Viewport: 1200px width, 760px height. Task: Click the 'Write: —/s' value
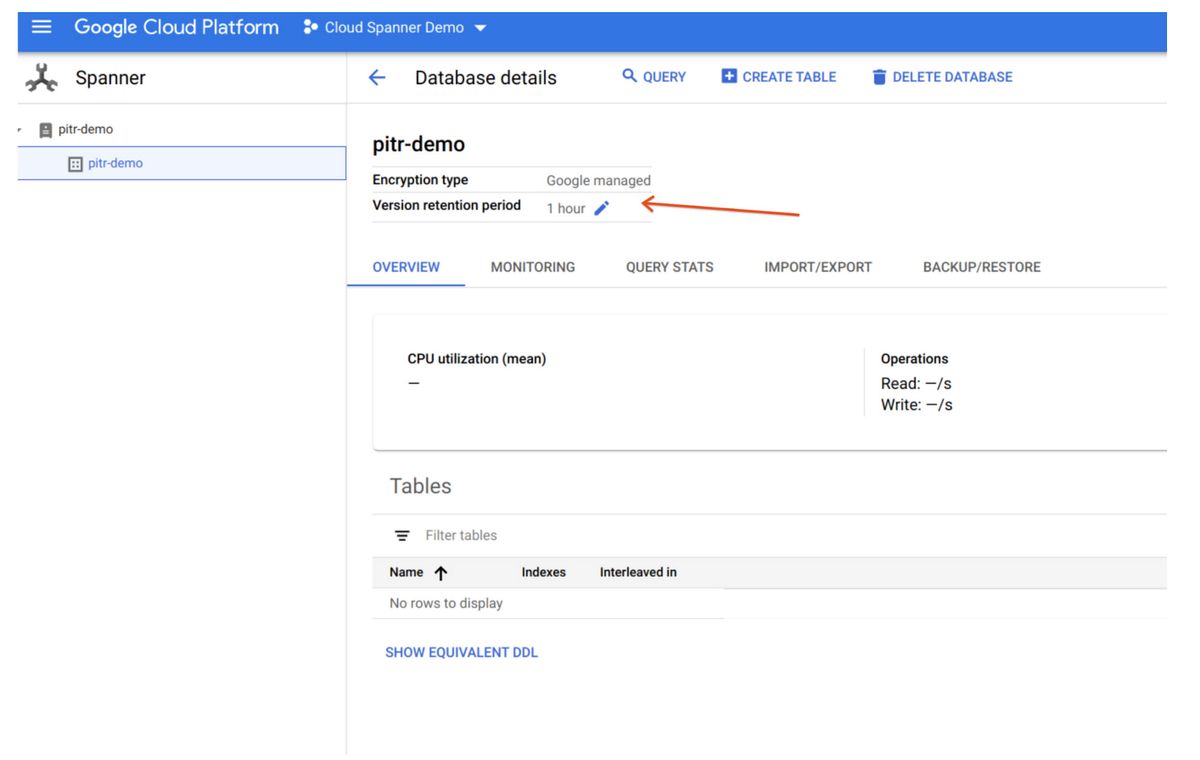tap(917, 405)
